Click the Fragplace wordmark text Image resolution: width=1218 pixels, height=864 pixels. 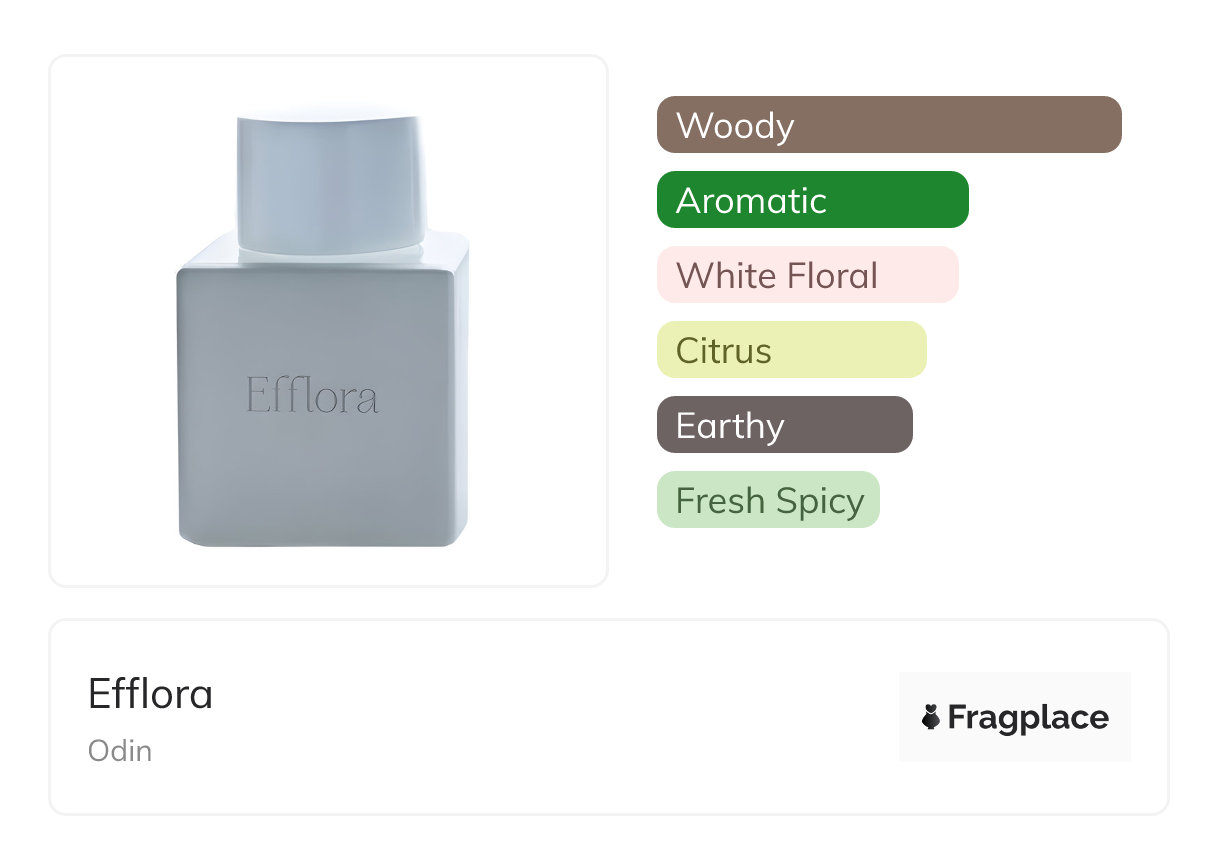tap(1028, 717)
